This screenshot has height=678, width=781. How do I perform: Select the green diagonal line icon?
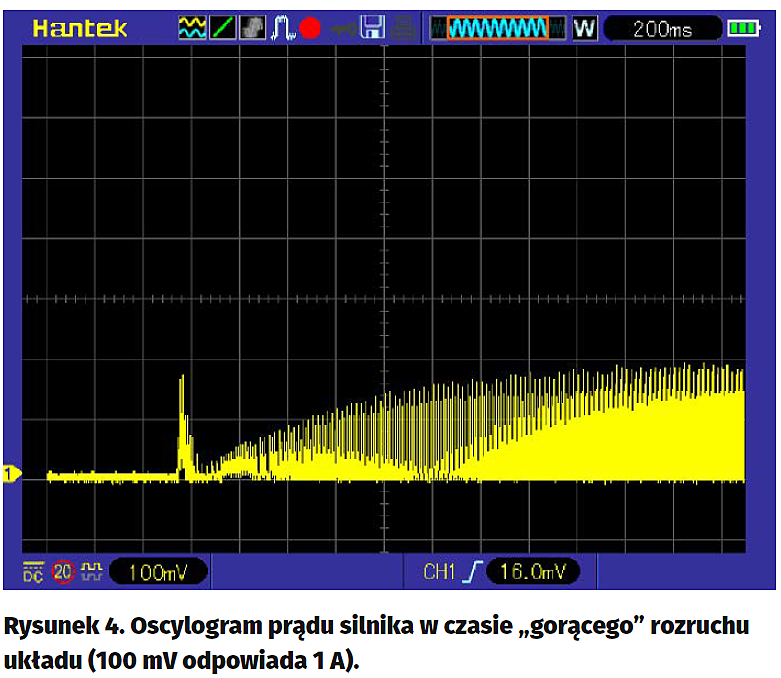(x=222, y=28)
